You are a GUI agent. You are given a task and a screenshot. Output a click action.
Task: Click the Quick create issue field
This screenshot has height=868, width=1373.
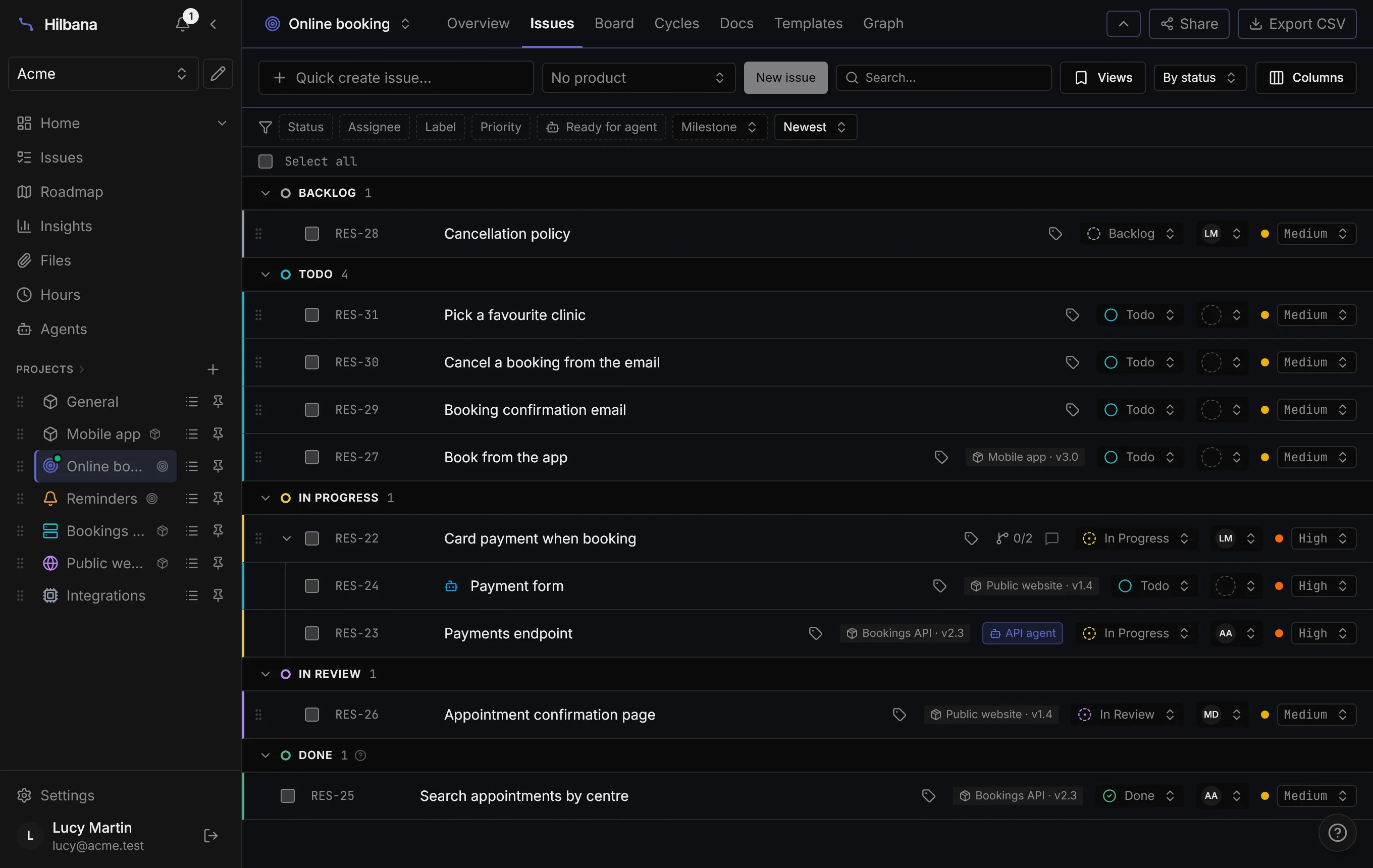click(x=396, y=78)
